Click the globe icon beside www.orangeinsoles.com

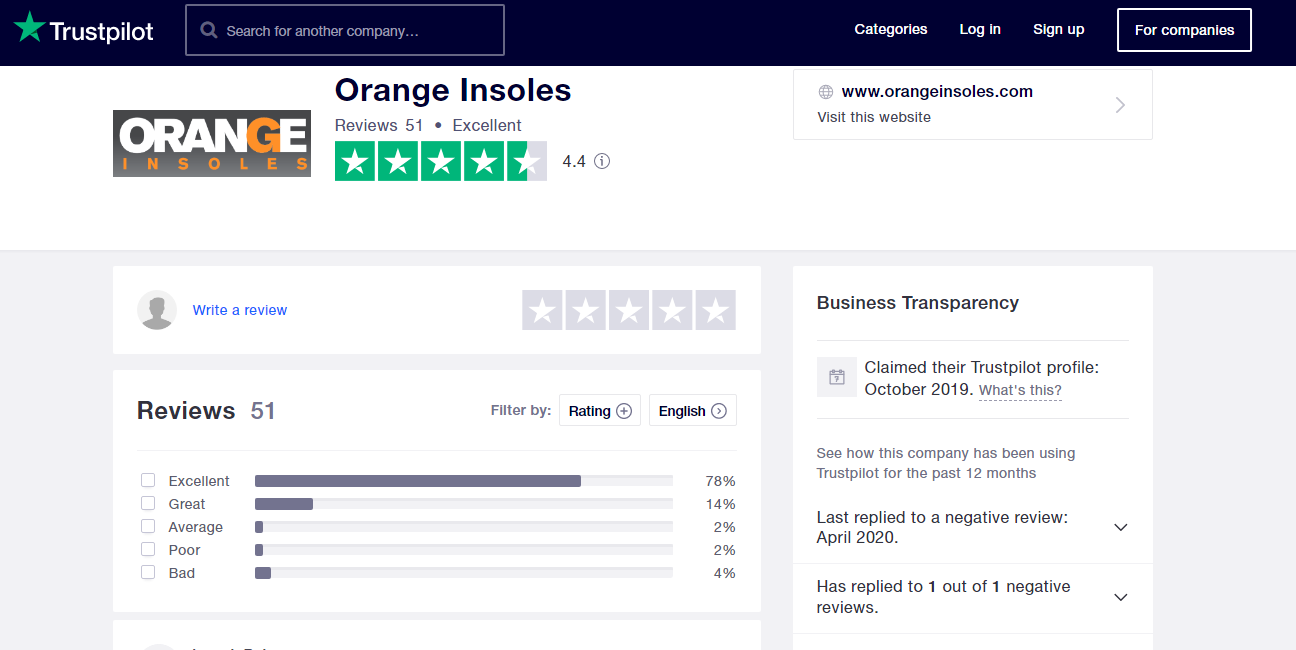tap(826, 92)
